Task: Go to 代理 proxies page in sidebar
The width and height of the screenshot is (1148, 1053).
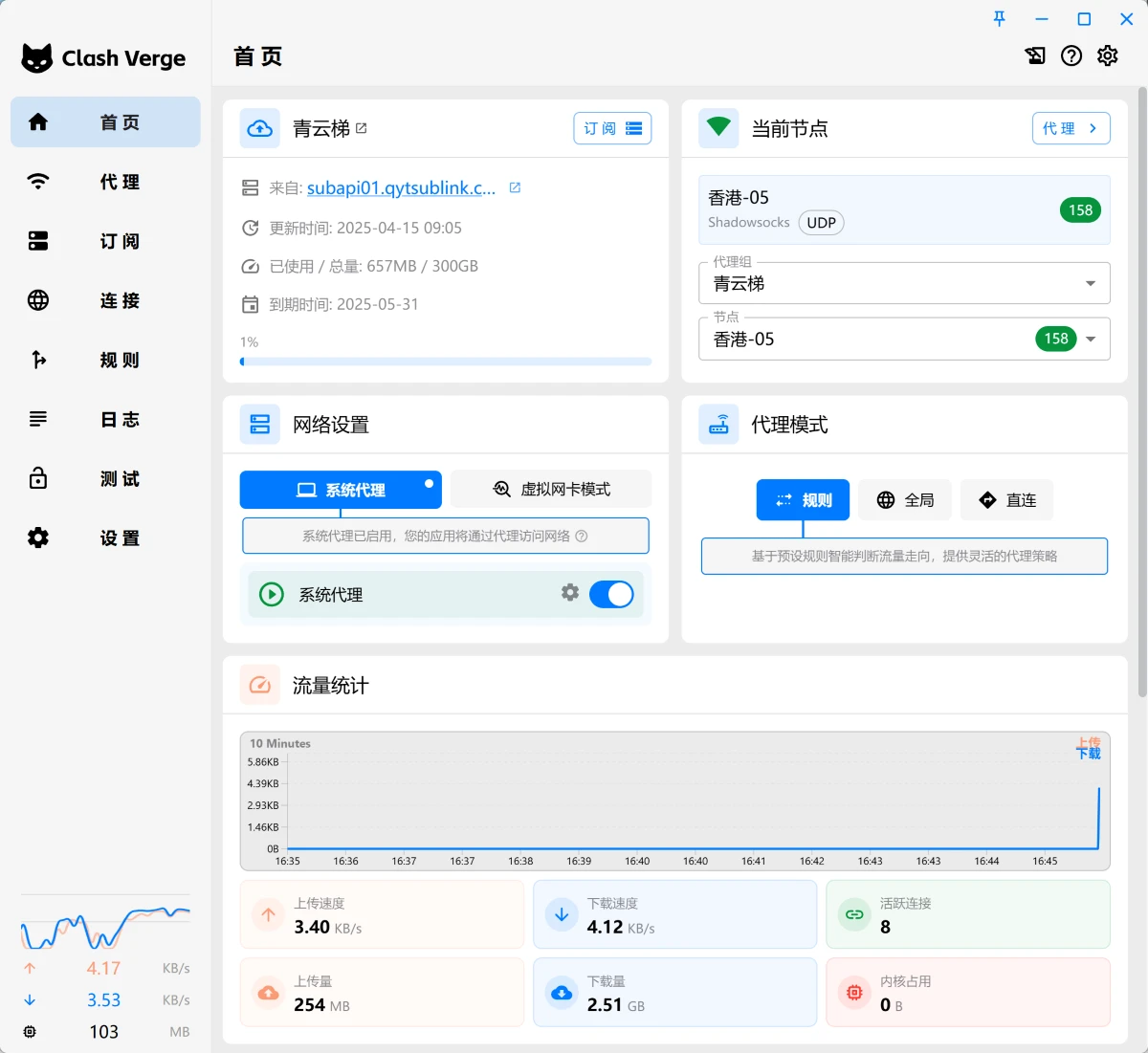Action: point(105,182)
